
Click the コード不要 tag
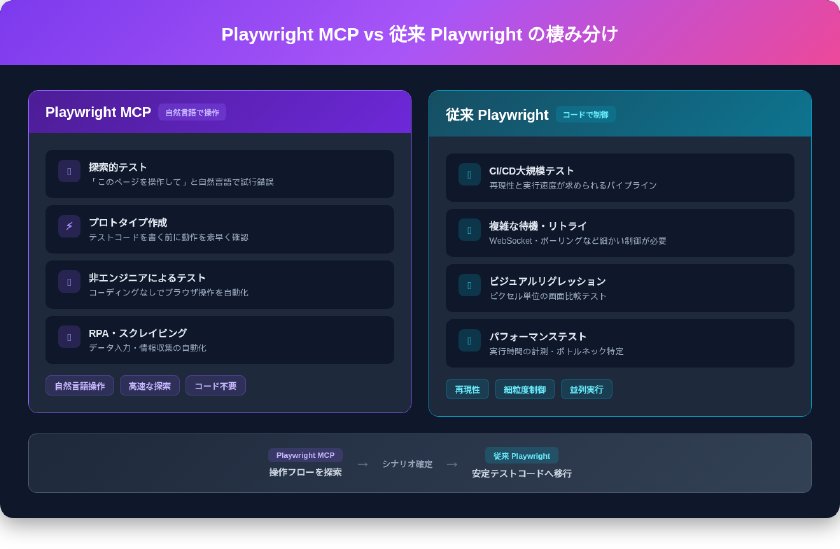pyautogui.click(x=215, y=386)
